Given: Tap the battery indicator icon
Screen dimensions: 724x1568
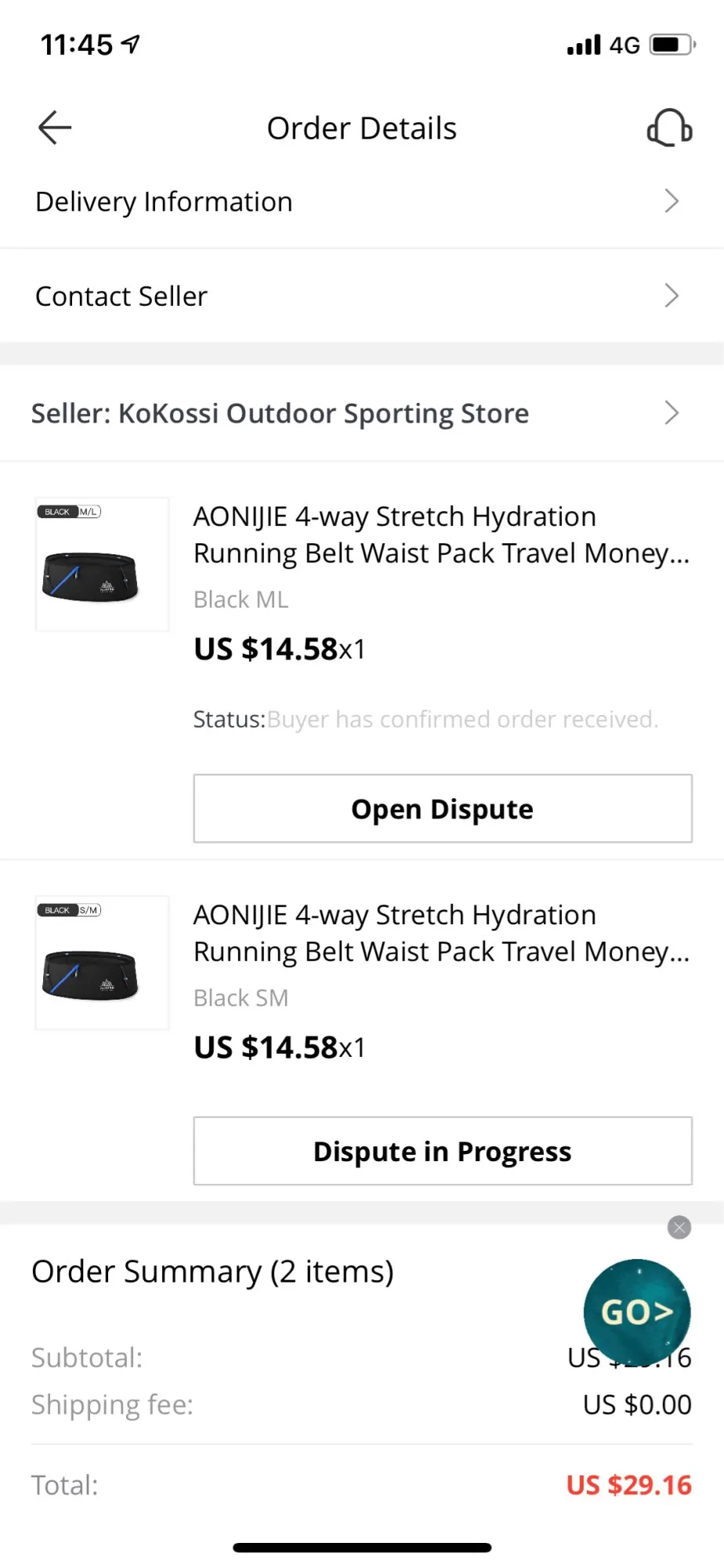Looking at the screenshot, I should coord(672,45).
